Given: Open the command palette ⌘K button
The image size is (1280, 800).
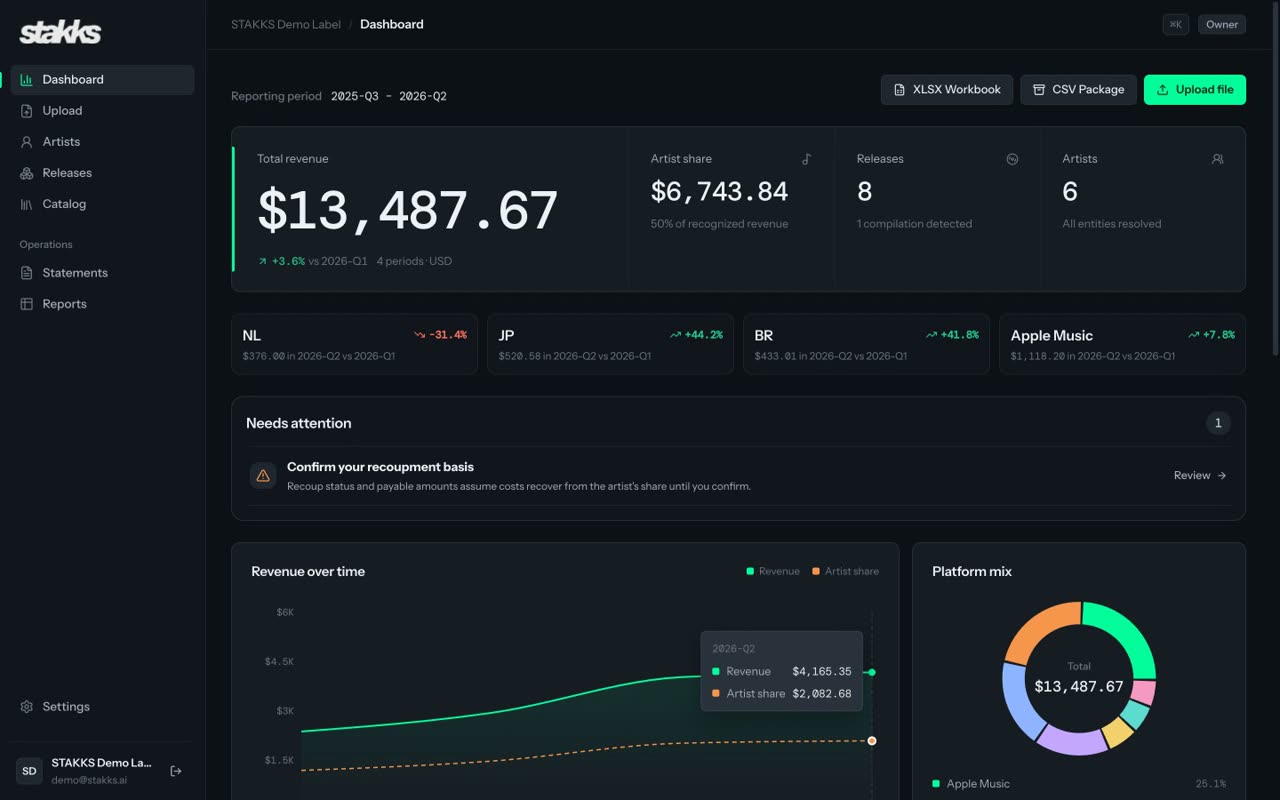Looking at the screenshot, I should (x=1176, y=25).
